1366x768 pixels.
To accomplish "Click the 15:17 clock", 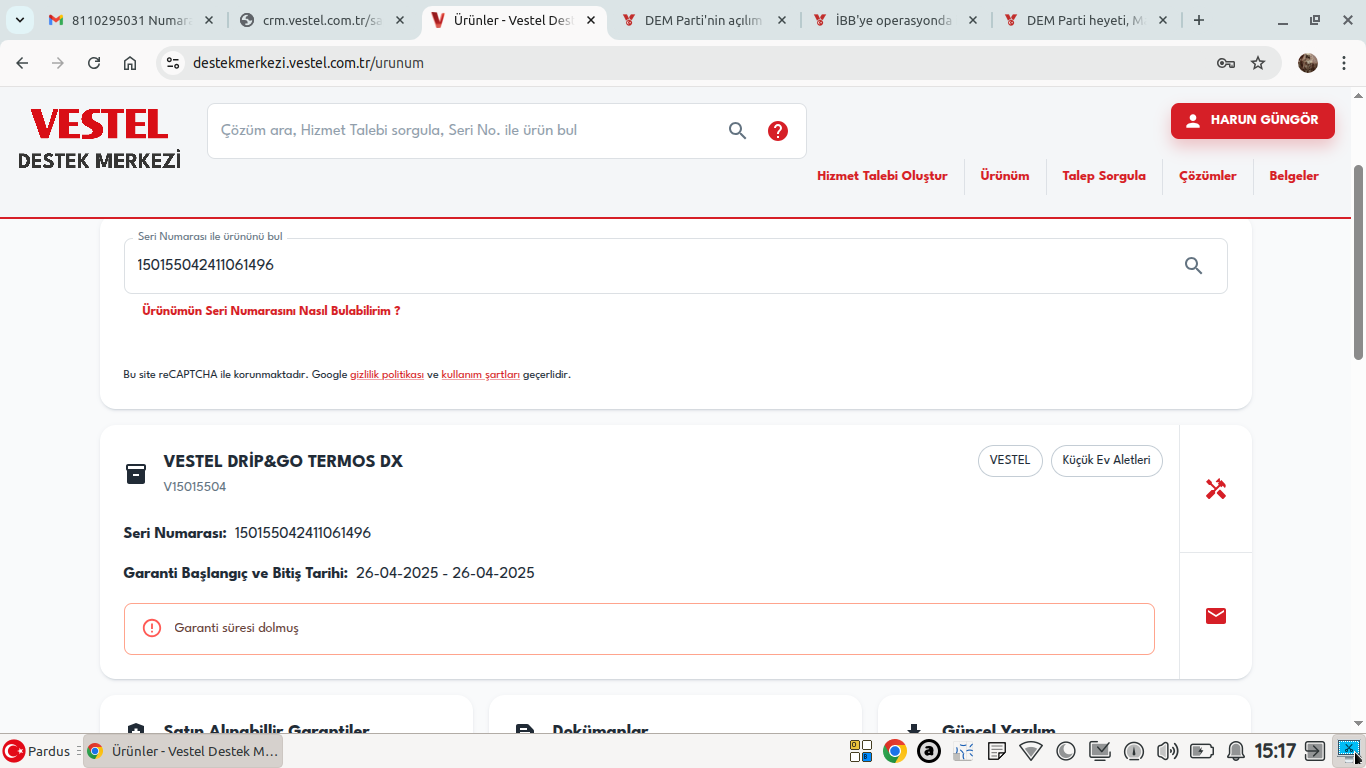I will coord(1275,751).
